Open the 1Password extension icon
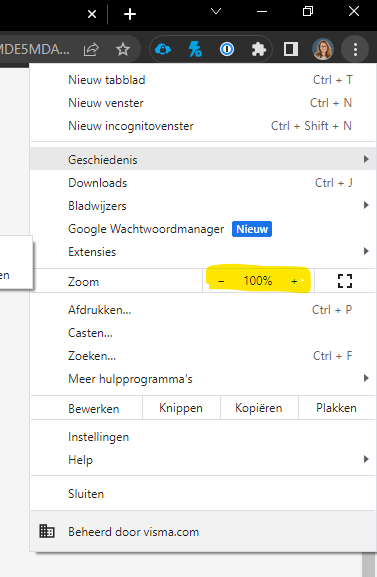The image size is (377, 577). point(227,49)
